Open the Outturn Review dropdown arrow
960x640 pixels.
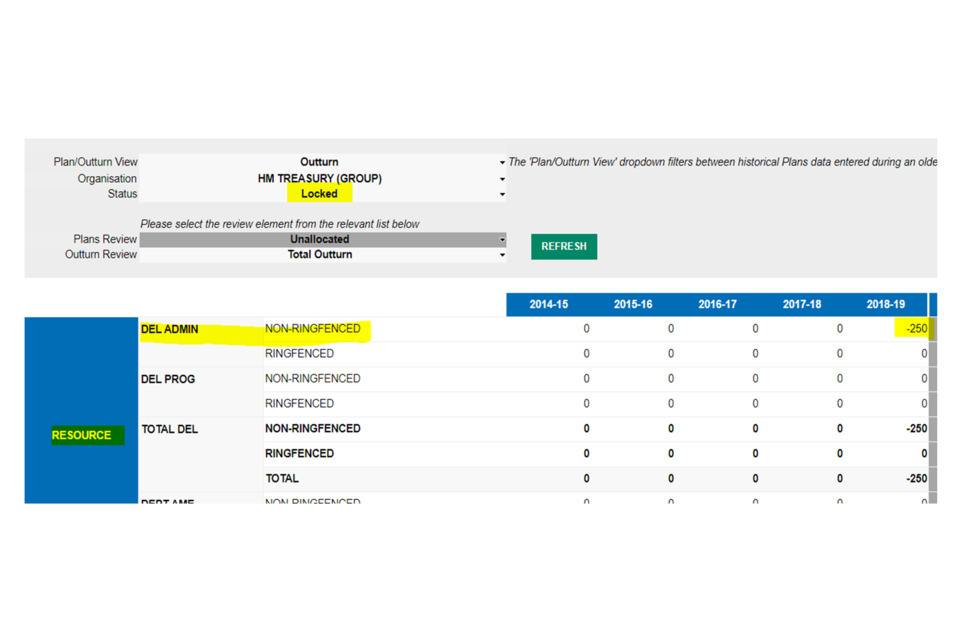pyautogui.click(x=502, y=255)
